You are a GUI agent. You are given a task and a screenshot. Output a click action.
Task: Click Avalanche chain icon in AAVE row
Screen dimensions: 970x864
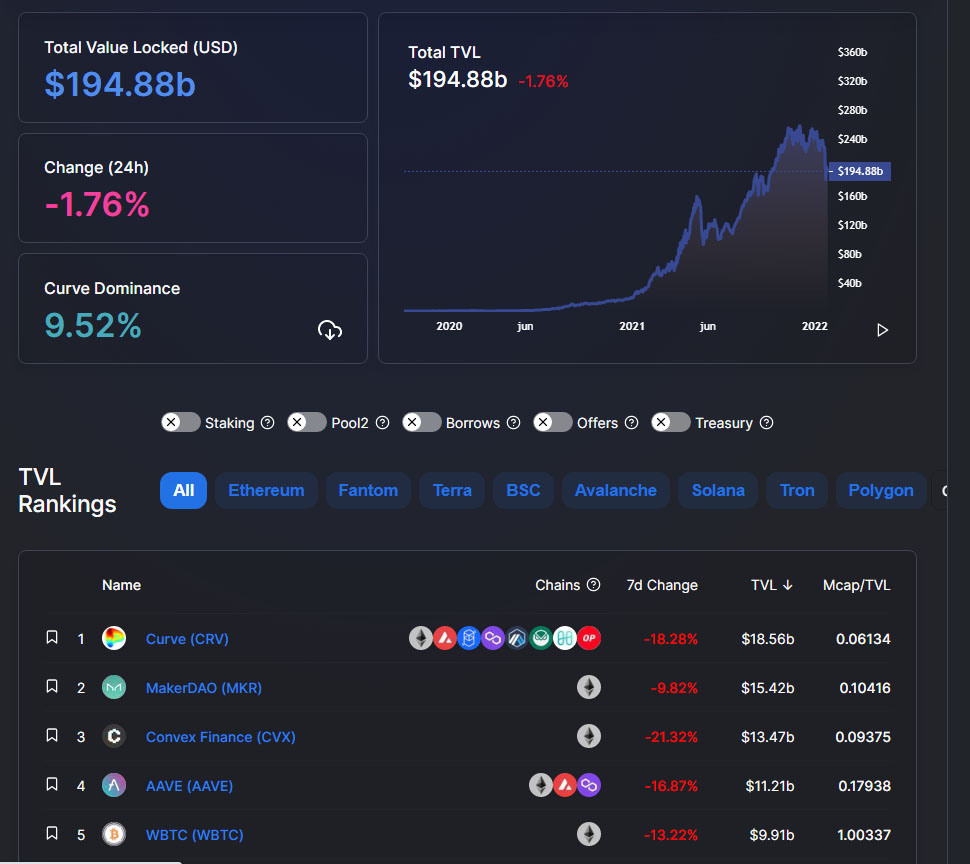pos(565,785)
